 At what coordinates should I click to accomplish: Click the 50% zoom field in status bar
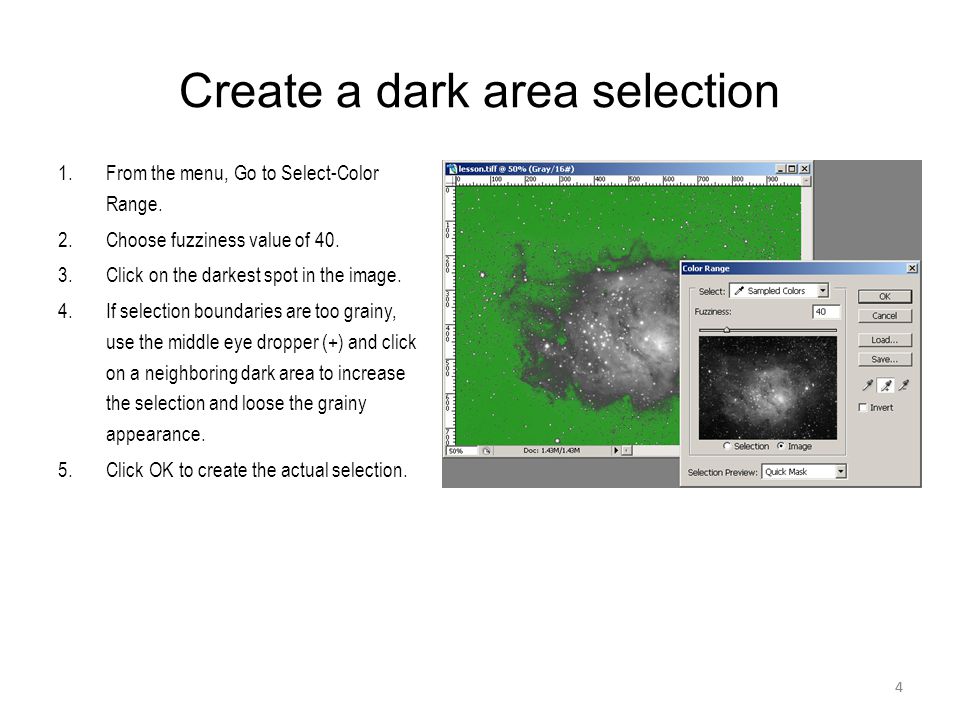pyautogui.click(x=462, y=451)
